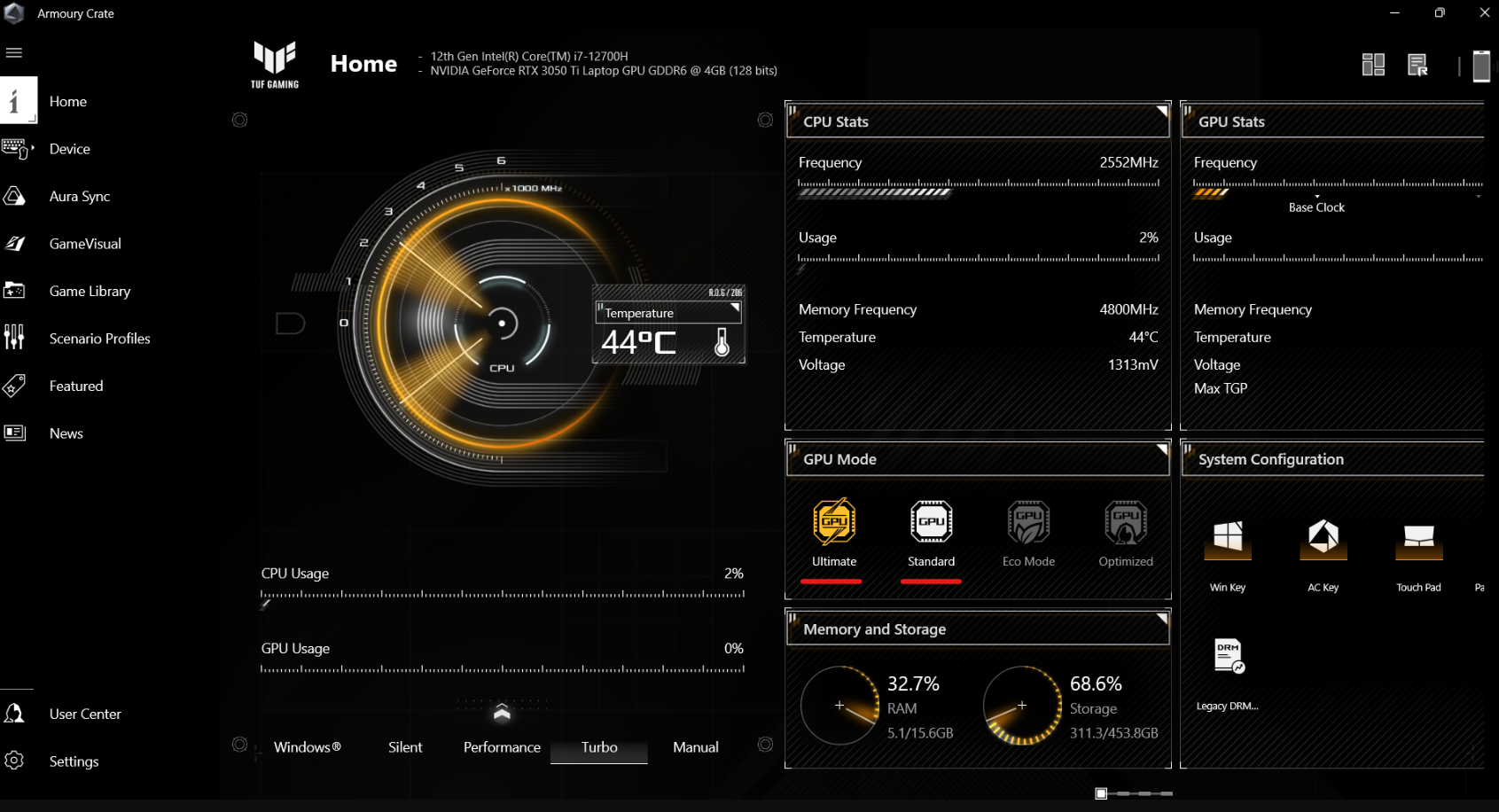Click the "311.3/453.8GB" storage value
The width and height of the screenshot is (1499, 812).
(x=1114, y=733)
